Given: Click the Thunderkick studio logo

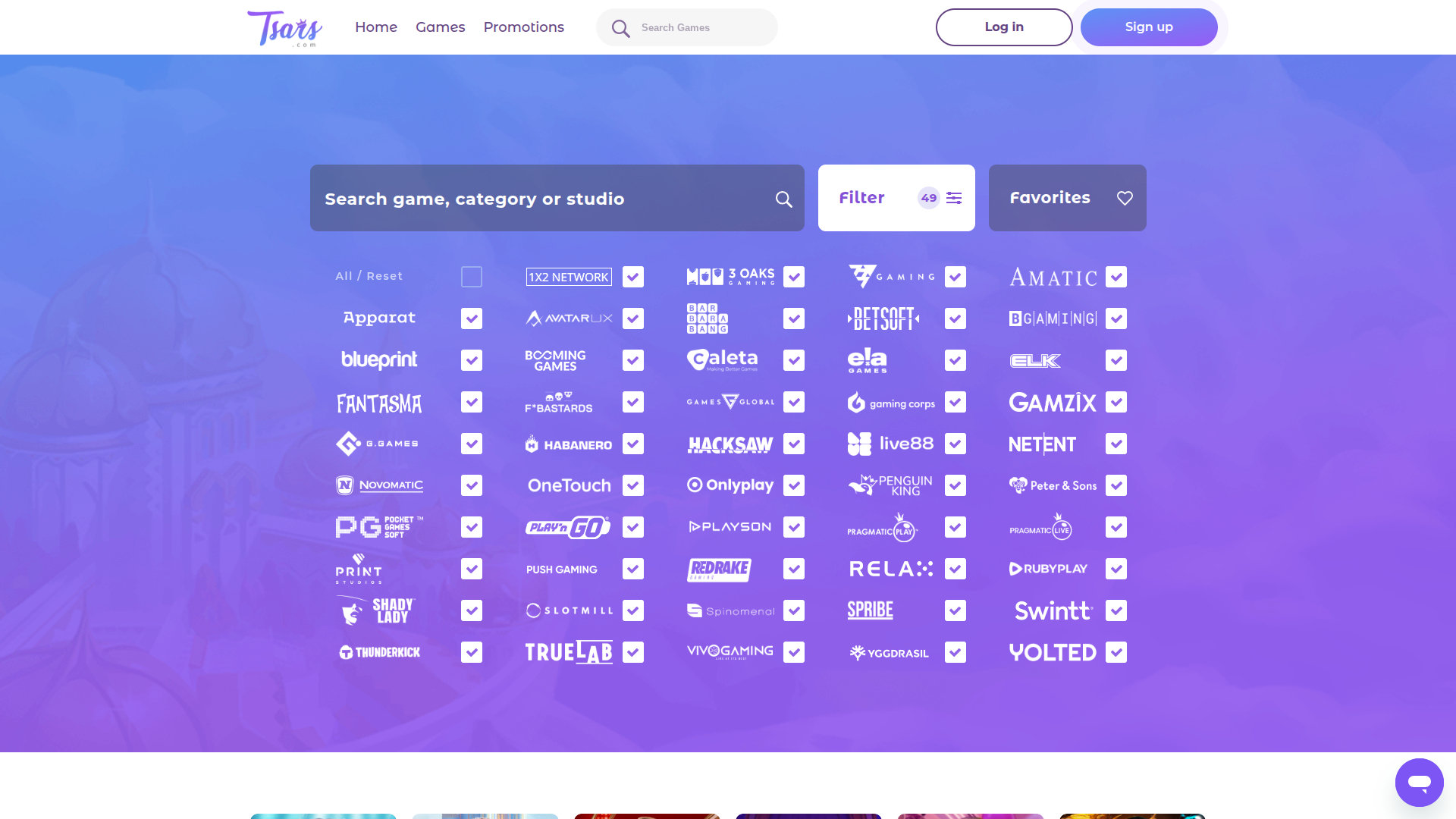Looking at the screenshot, I should (x=379, y=652).
